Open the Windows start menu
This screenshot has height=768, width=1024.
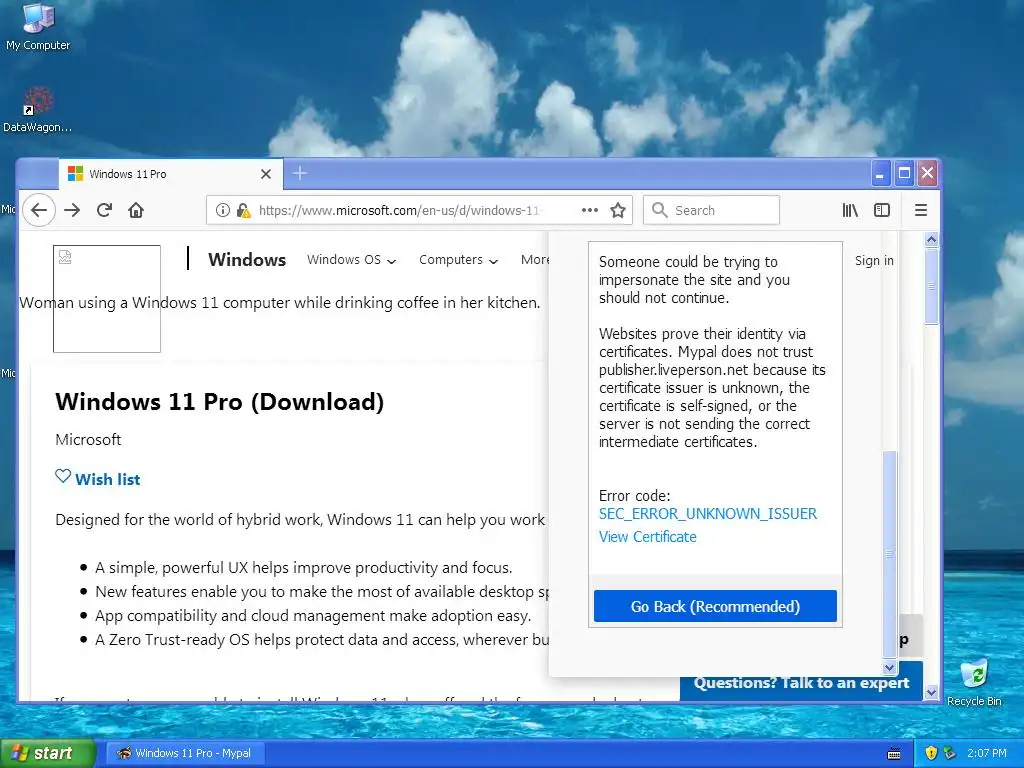[x=47, y=753]
